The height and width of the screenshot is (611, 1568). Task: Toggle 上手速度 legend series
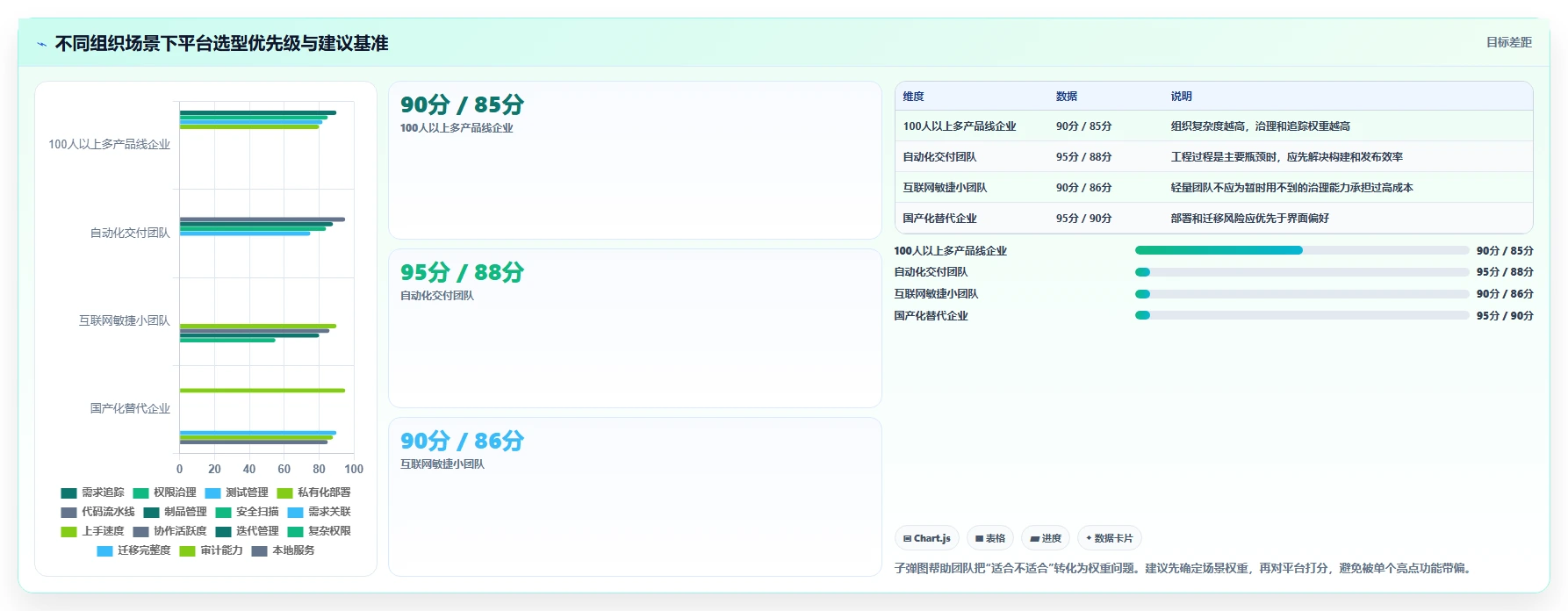tap(92, 531)
